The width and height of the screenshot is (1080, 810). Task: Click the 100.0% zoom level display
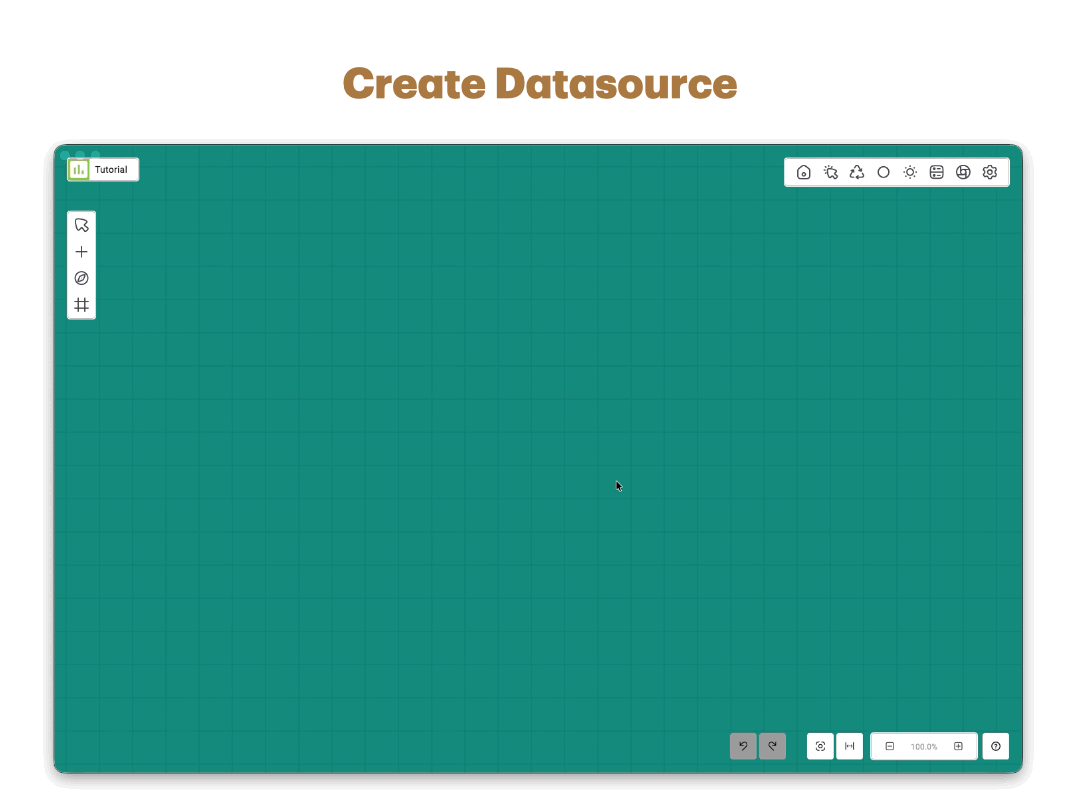pos(924,746)
